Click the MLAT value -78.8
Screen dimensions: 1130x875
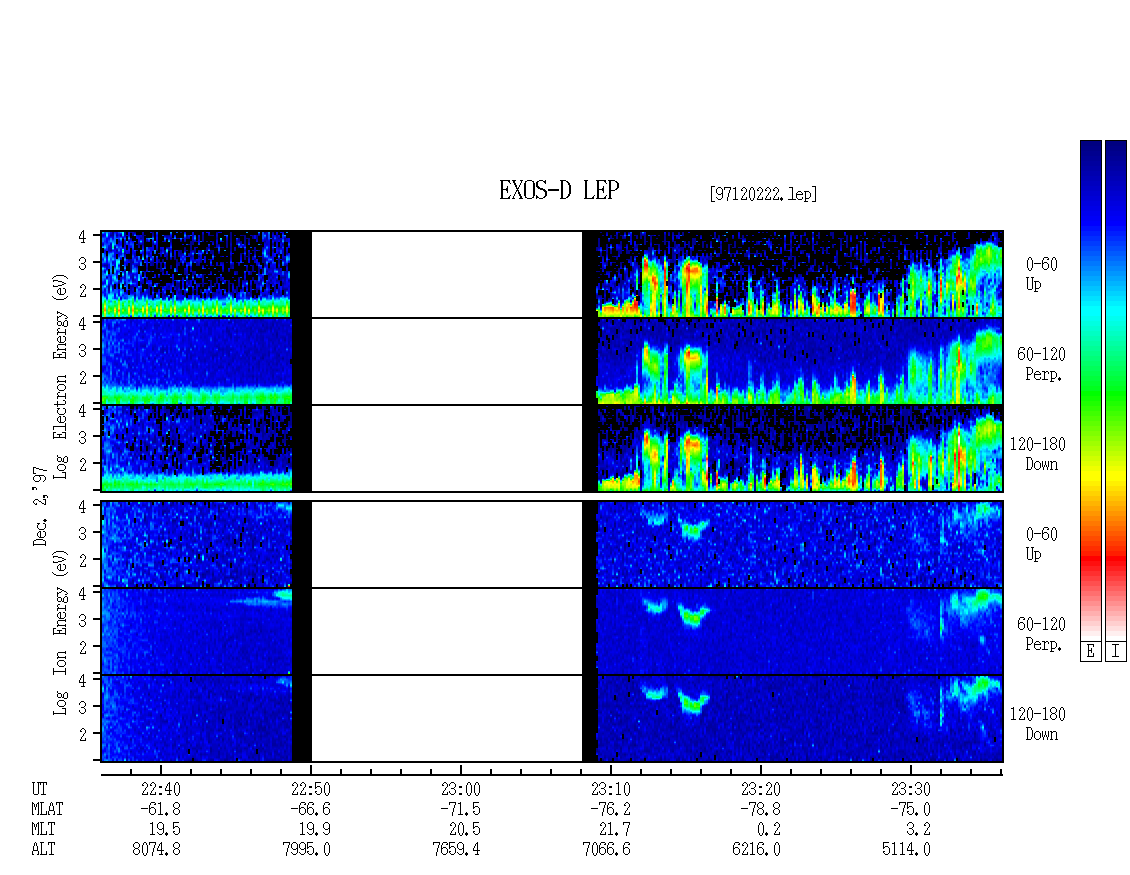(x=761, y=809)
